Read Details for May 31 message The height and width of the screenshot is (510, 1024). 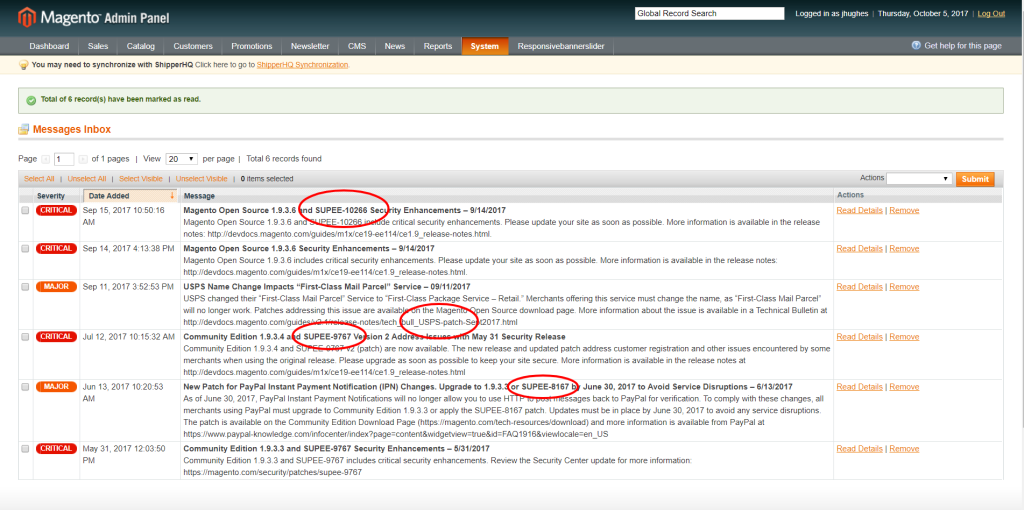[859, 449]
